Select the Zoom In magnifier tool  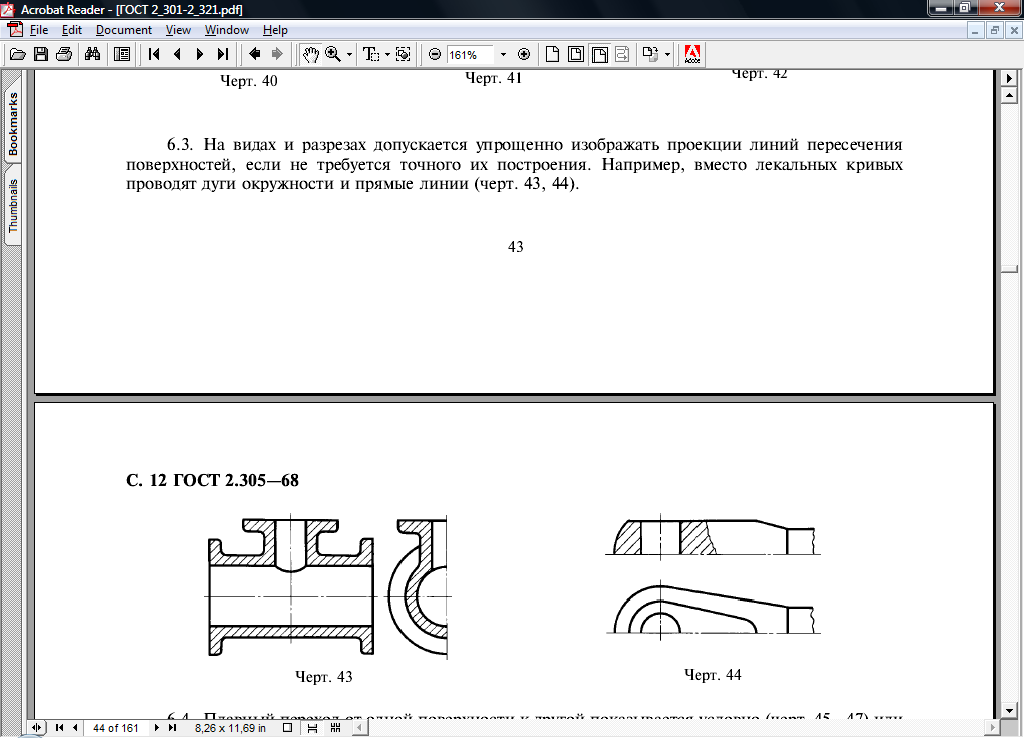click(x=333, y=55)
